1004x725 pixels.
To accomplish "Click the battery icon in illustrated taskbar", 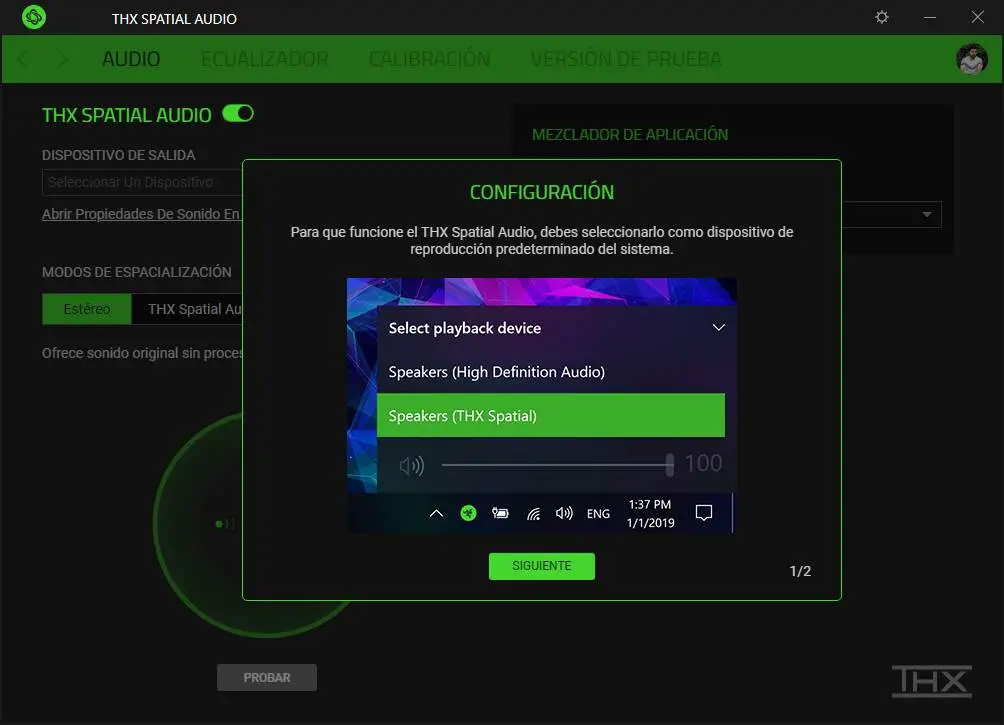I will click(500, 513).
